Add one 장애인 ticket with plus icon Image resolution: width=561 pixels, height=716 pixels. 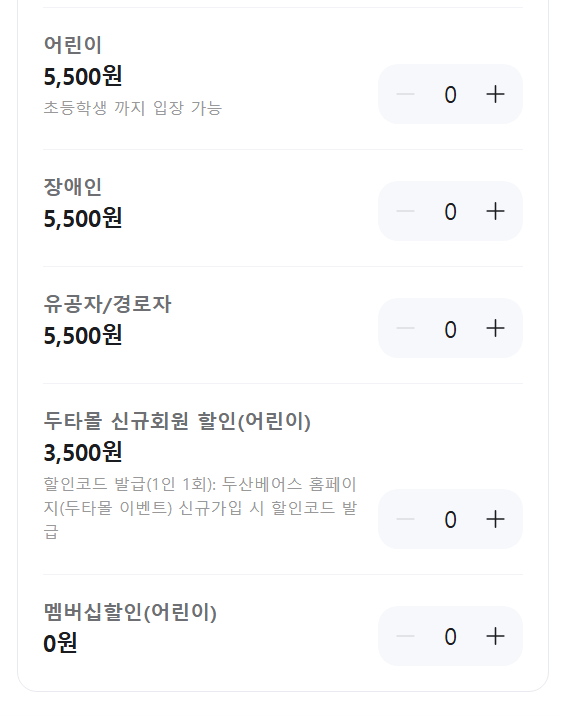pos(495,211)
